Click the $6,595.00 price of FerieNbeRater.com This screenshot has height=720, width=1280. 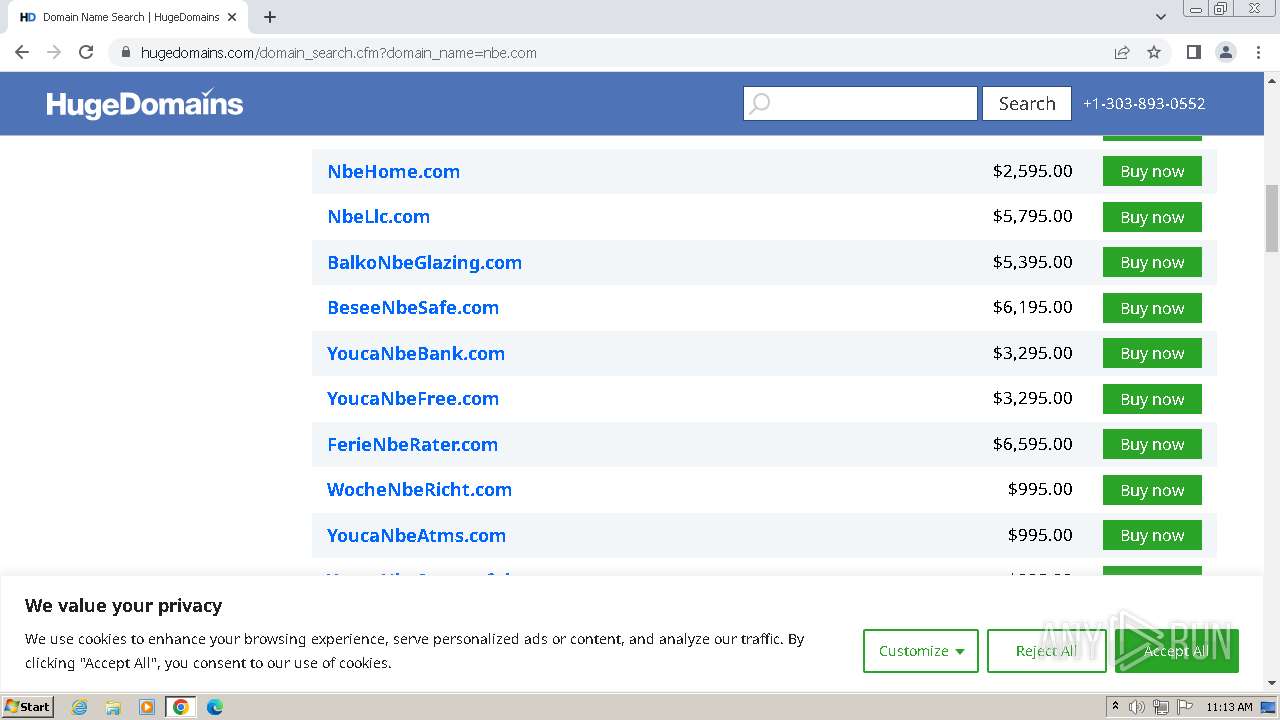coord(1032,444)
